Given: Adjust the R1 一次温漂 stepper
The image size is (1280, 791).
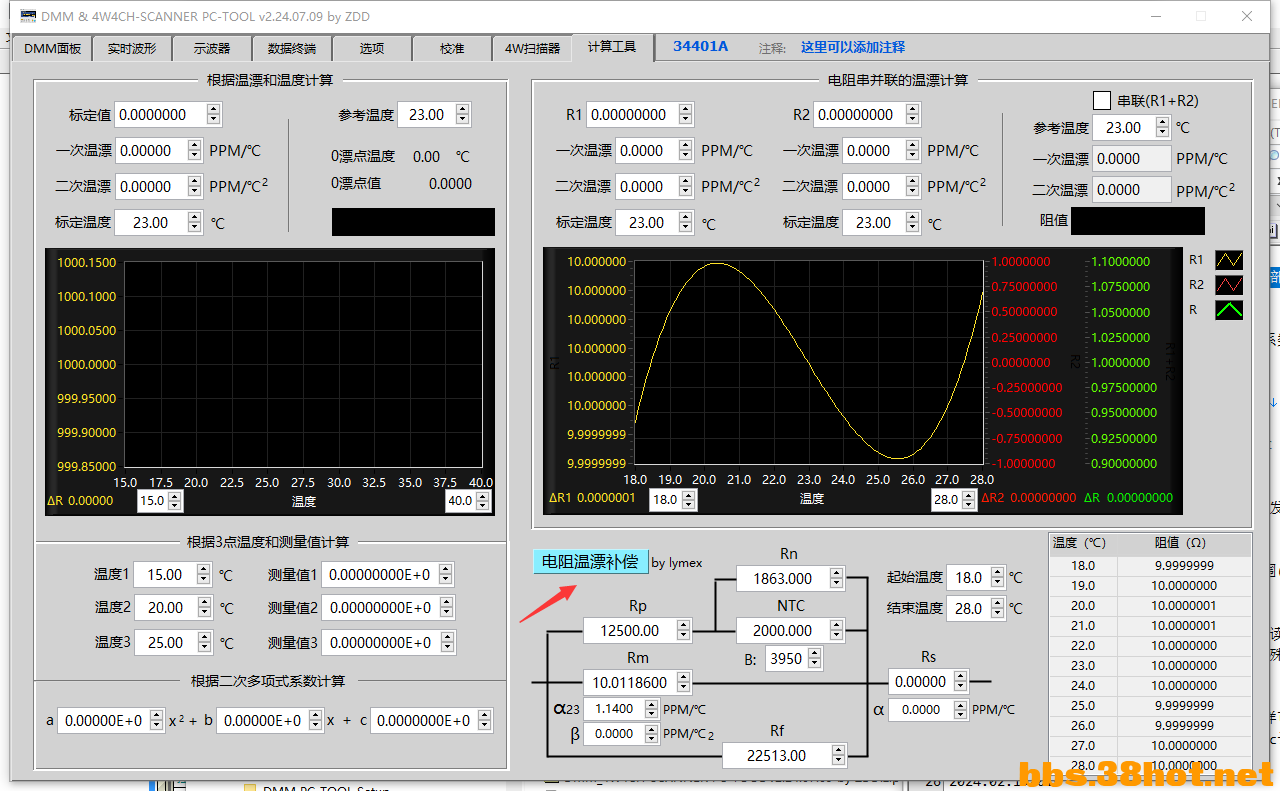Looking at the screenshot, I should coord(685,151).
